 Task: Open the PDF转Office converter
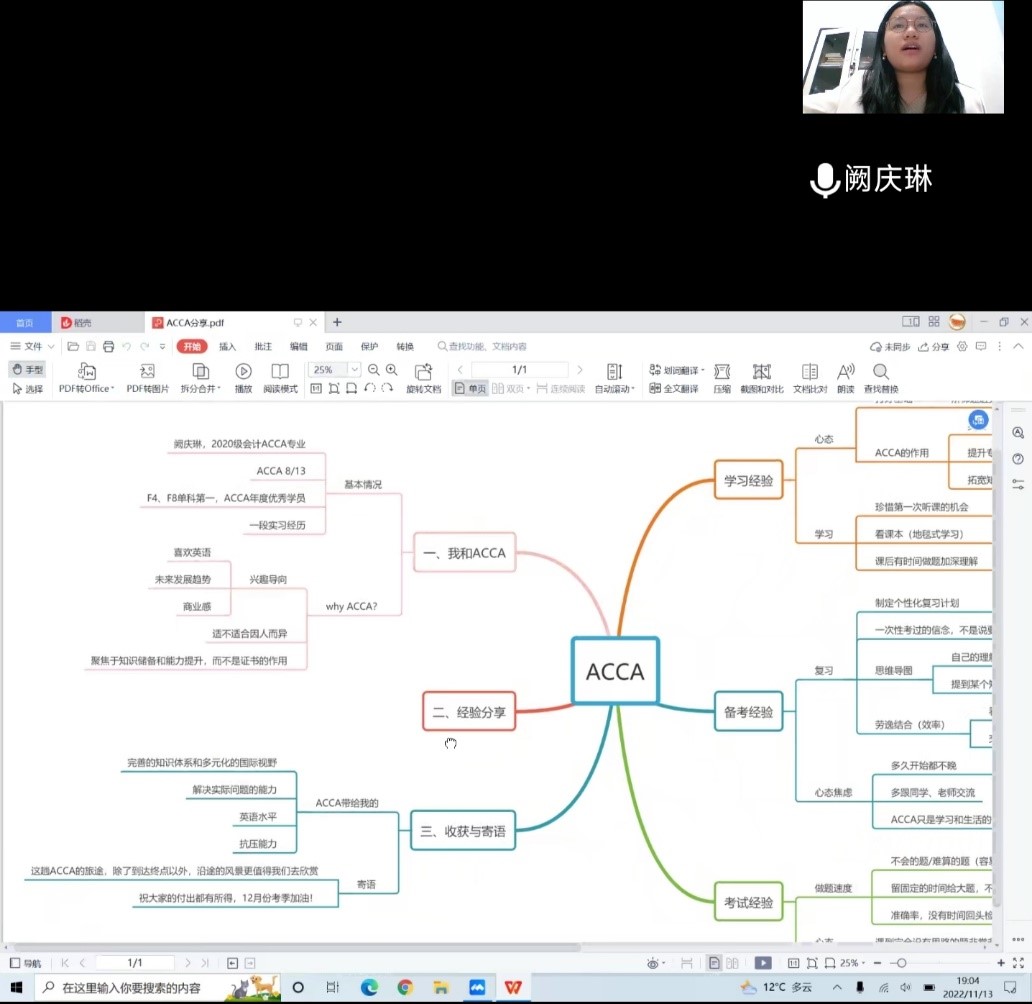(x=86, y=378)
